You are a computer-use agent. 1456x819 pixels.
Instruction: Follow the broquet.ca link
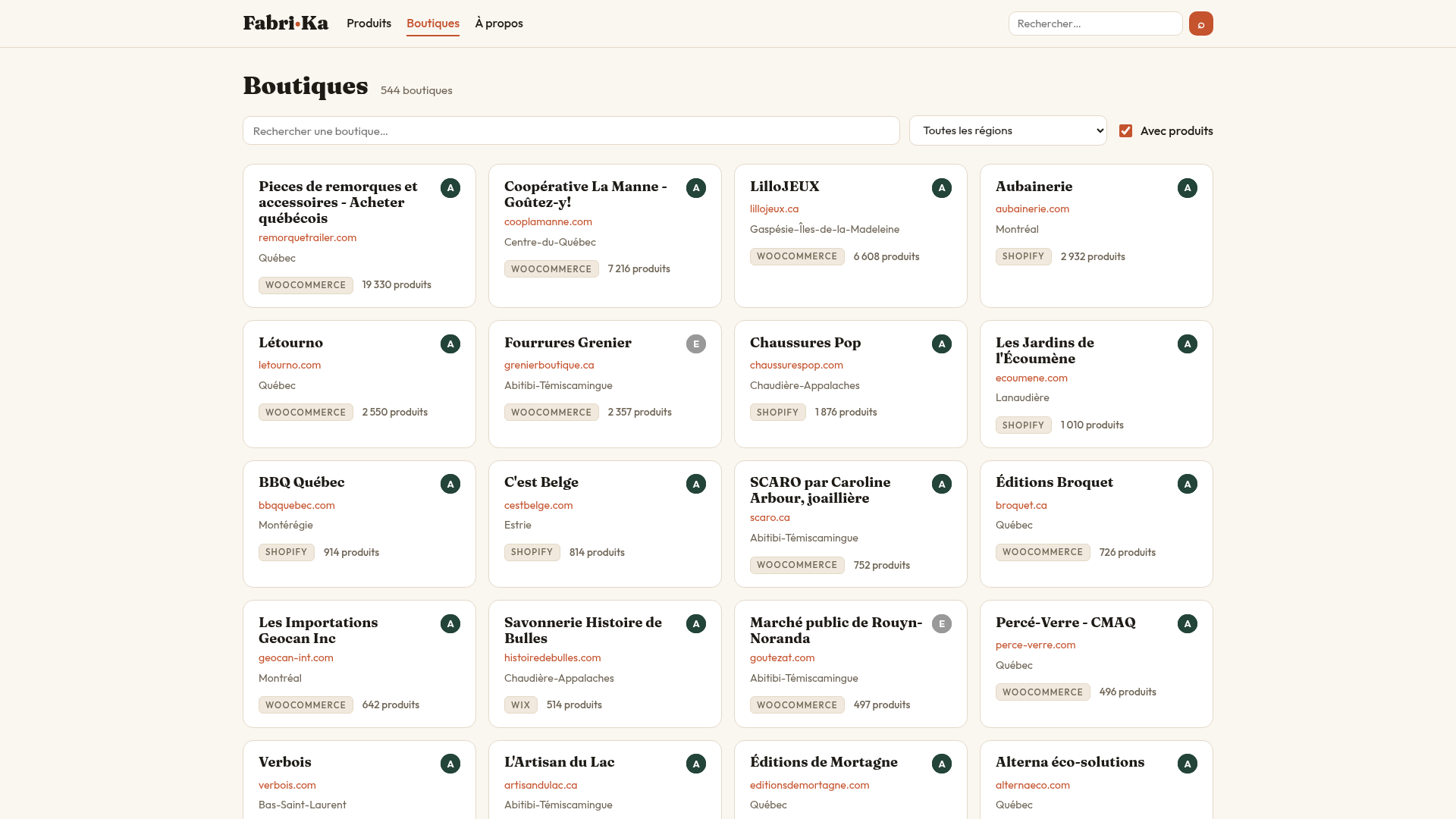pyautogui.click(x=1021, y=506)
